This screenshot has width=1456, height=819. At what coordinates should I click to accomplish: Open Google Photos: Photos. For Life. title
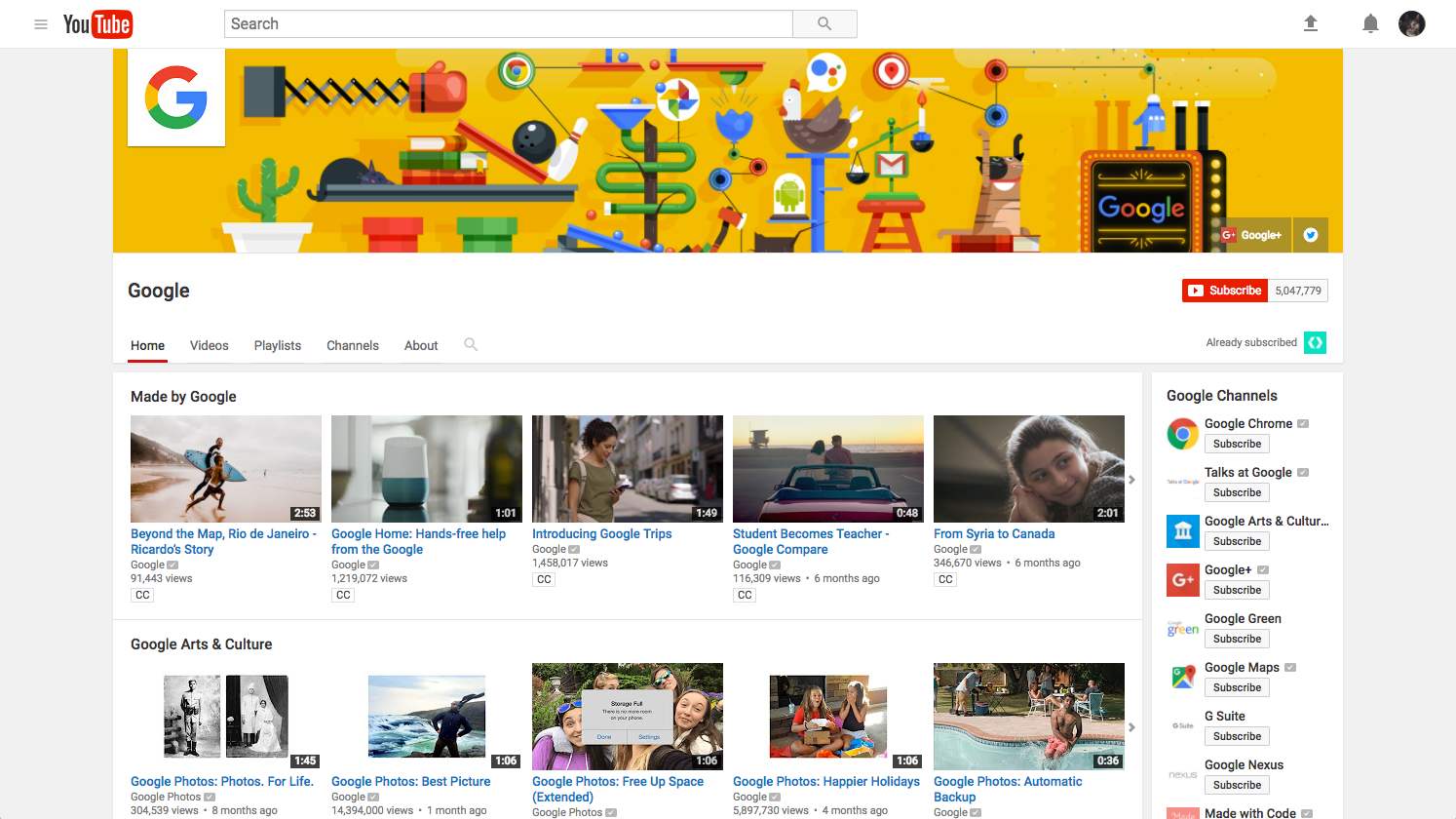pyautogui.click(x=222, y=781)
